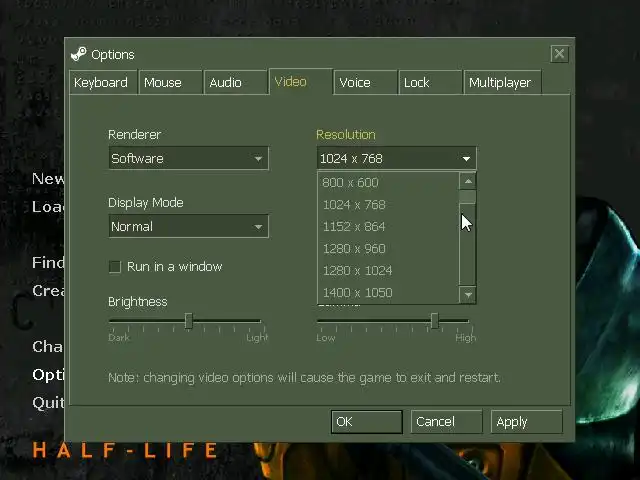Open the Multiplayer tab
Screen dimensions: 640x480
pos(502,82)
